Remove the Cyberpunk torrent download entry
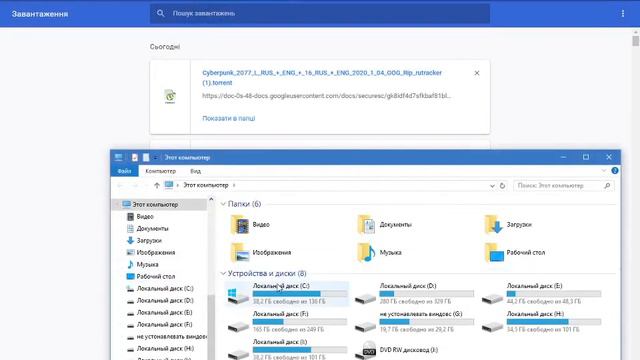Viewport: 640px width, 360px height. [477, 73]
